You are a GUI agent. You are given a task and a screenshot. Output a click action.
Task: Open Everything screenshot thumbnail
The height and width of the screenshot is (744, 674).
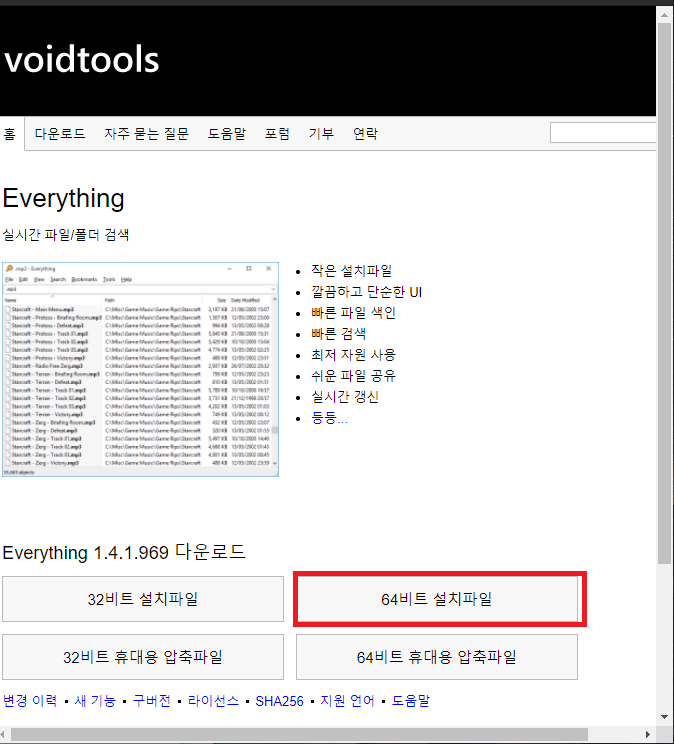(140, 369)
